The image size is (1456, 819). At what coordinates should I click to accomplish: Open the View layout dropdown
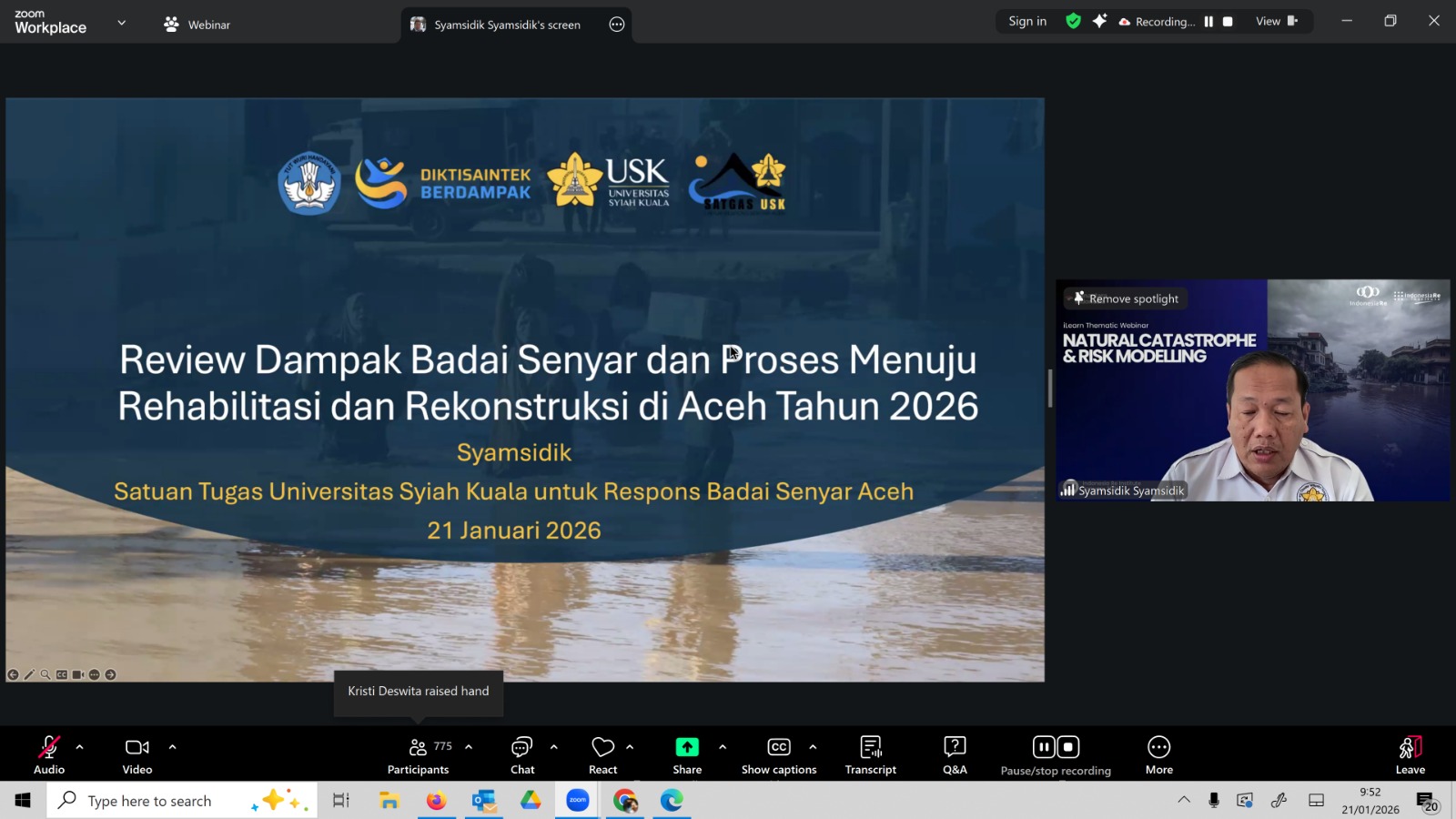[1277, 21]
